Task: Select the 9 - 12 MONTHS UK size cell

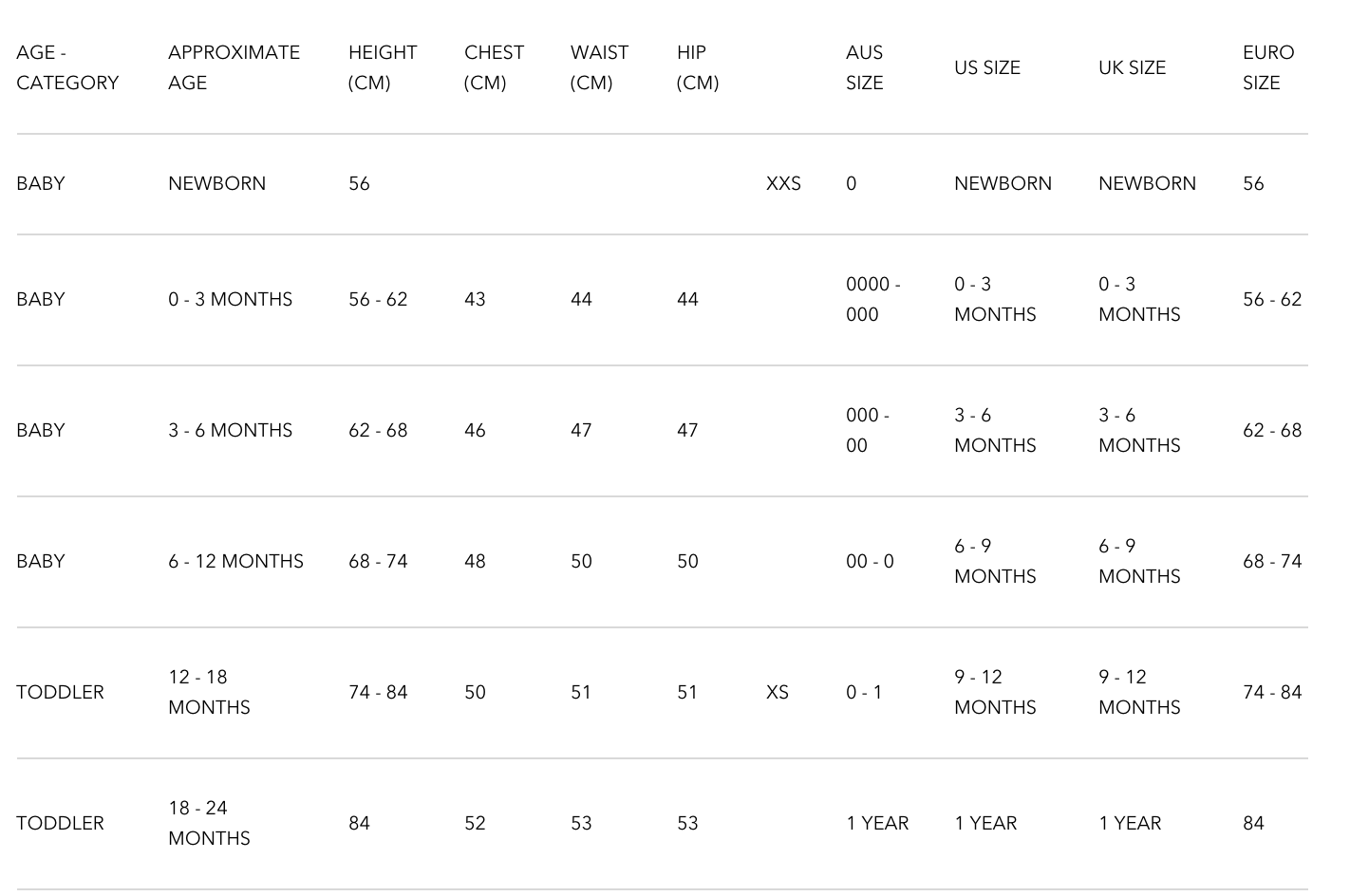Action: (1139, 692)
